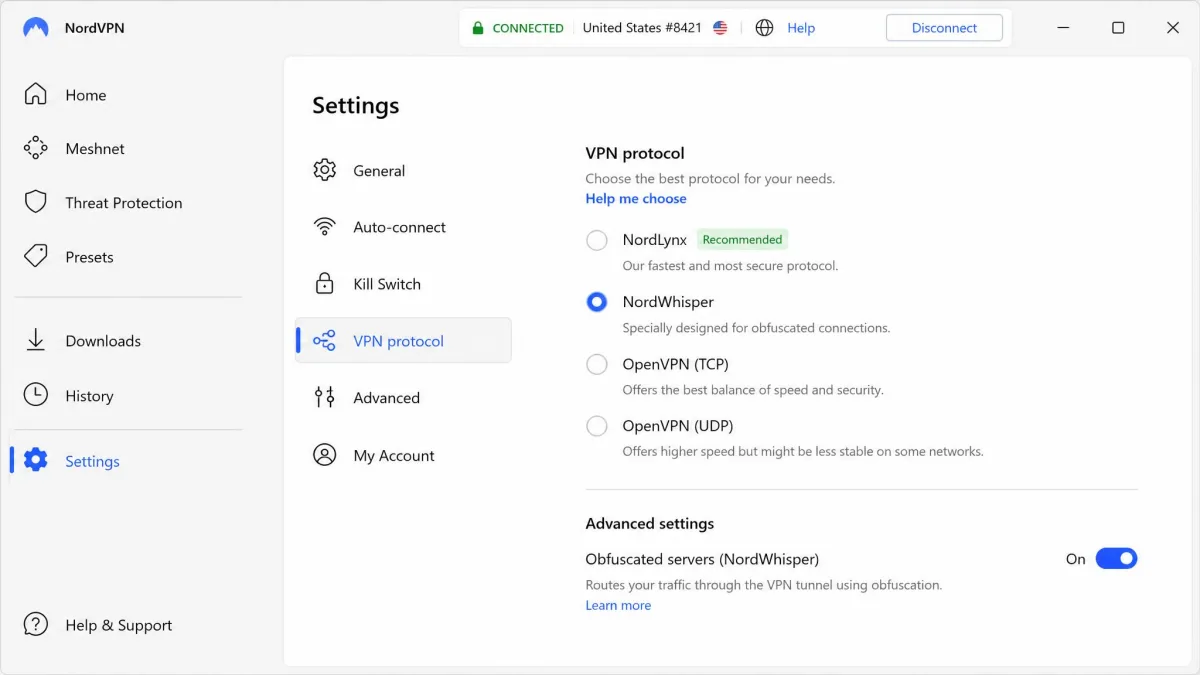1200x675 pixels.
Task: Switch to the Auto-connect settings tab
Action: point(403,227)
